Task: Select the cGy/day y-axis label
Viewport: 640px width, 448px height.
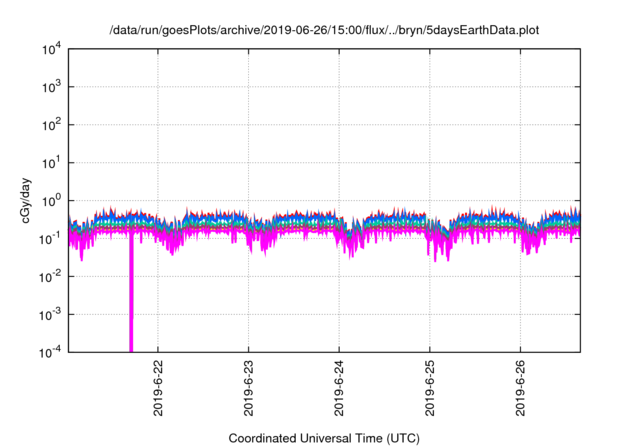Action: point(26,200)
